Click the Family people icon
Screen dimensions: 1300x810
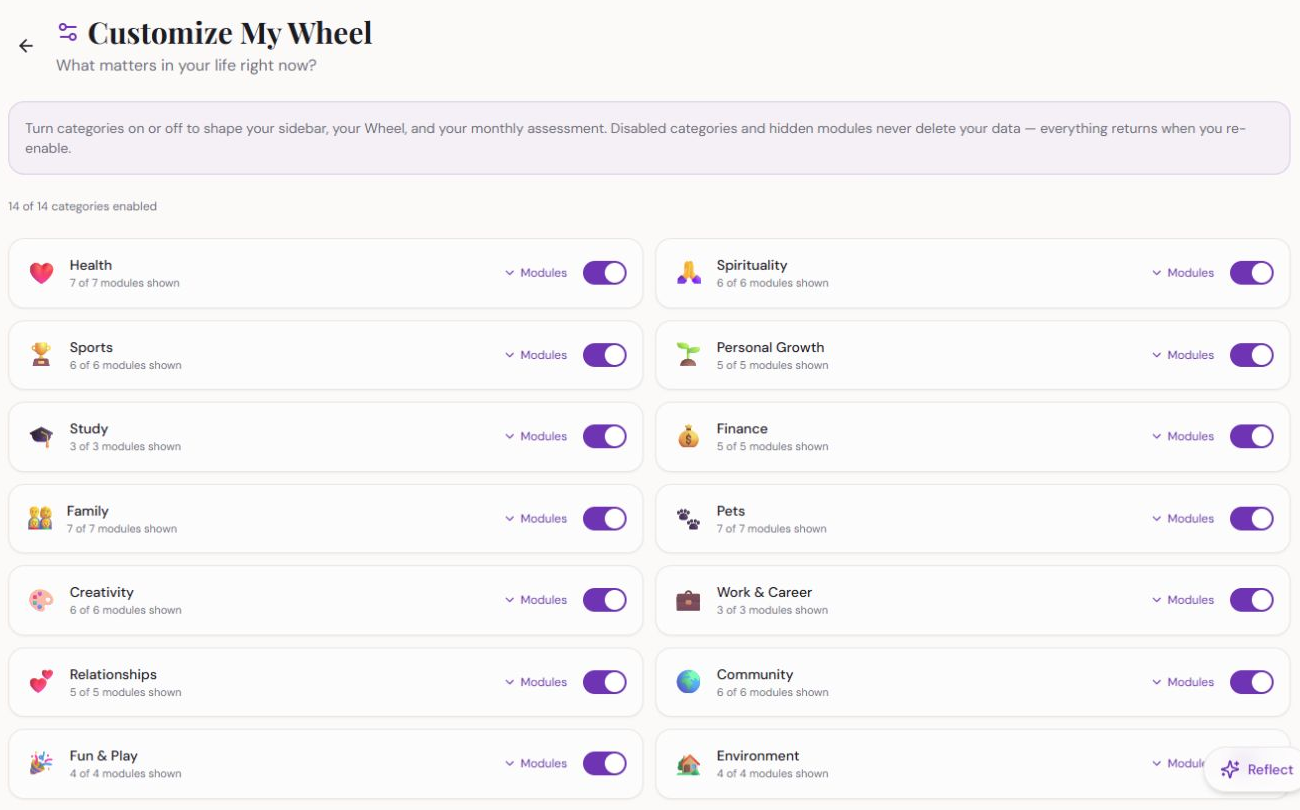40,519
